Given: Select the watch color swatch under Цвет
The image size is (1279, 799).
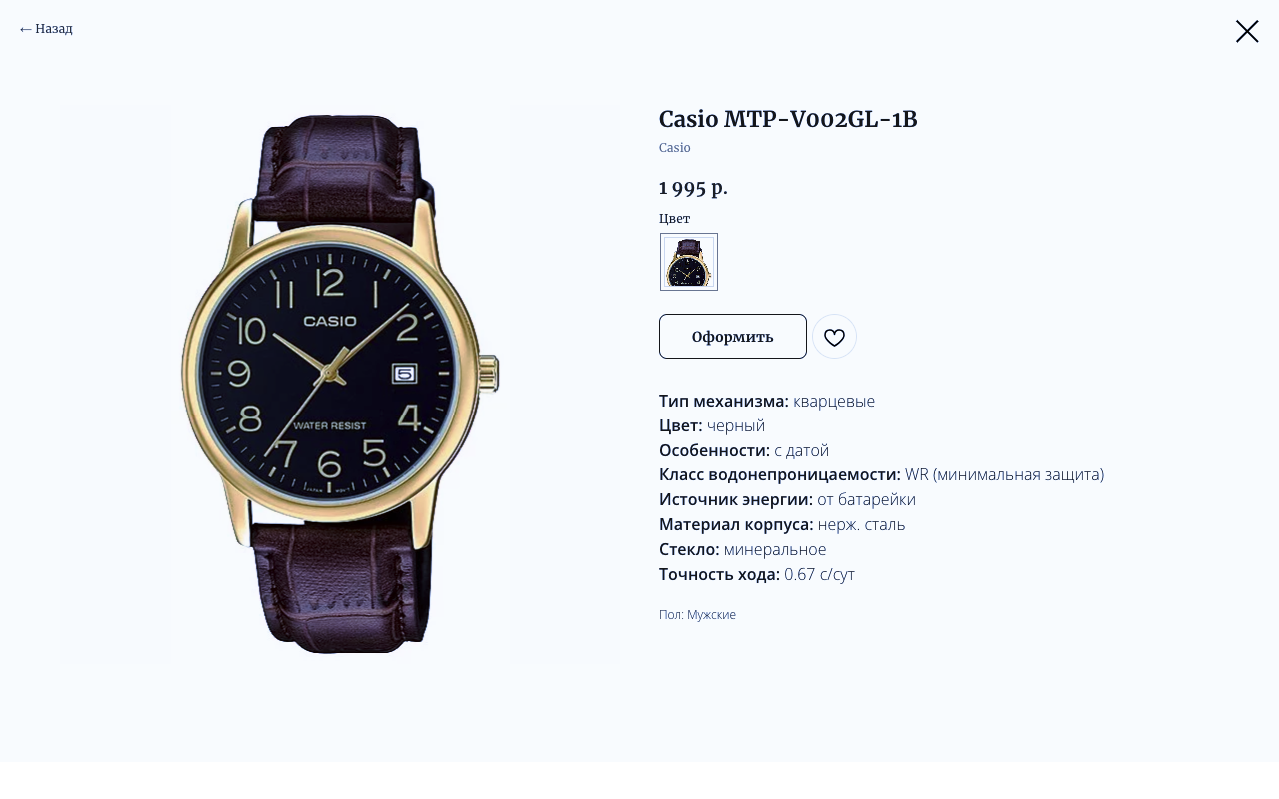Looking at the screenshot, I should [689, 262].
